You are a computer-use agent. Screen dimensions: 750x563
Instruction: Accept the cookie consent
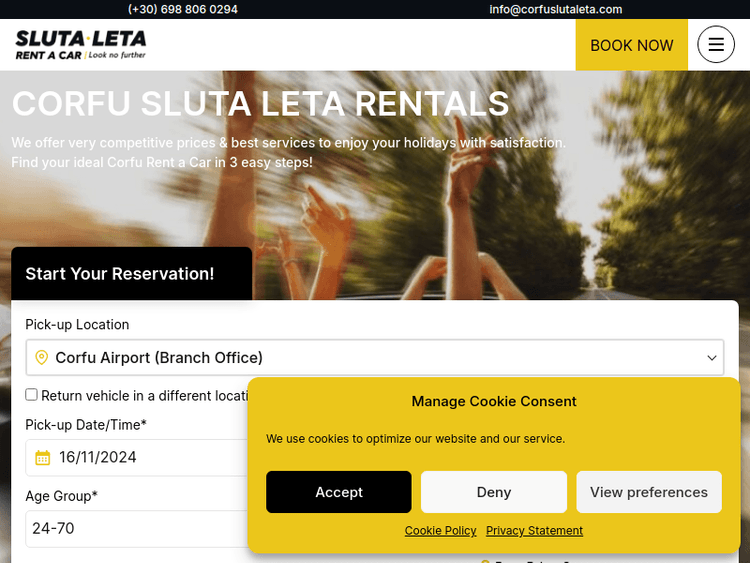(339, 492)
